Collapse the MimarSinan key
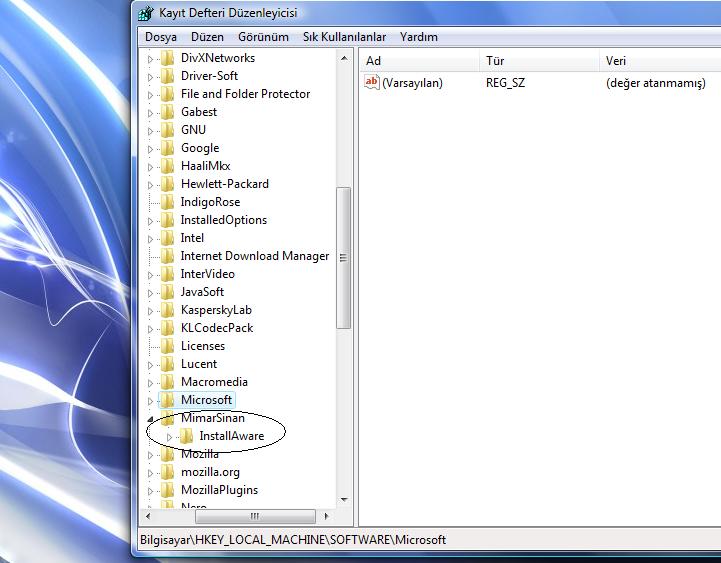721x563 pixels. [150, 419]
